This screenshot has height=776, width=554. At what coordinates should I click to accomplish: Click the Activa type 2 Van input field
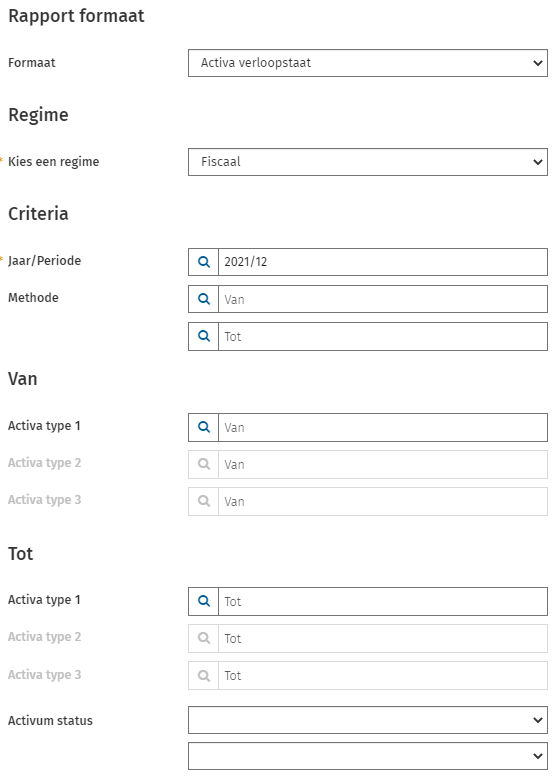(x=383, y=464)
